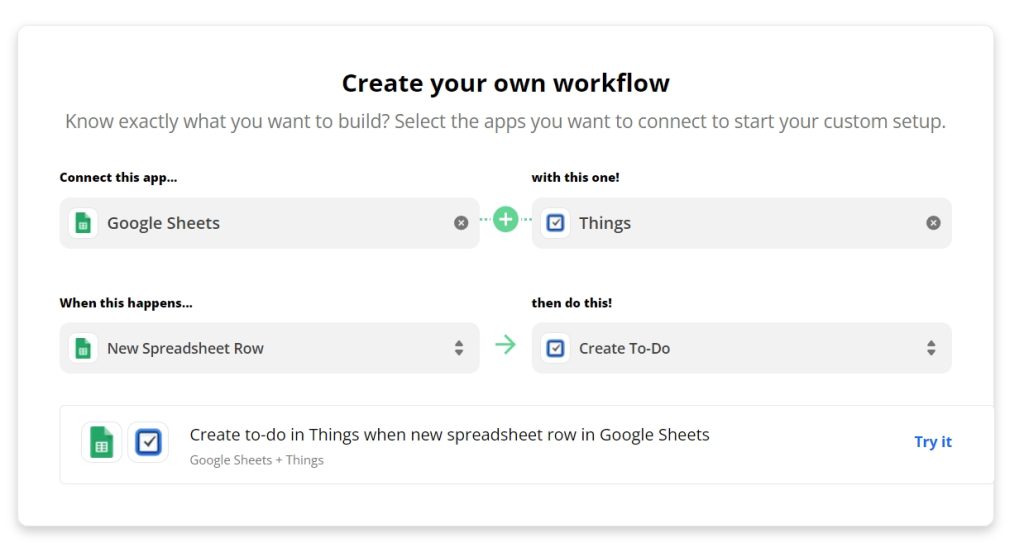
Task: Click the Google Sheets icon in the first app field
Action: coord(83,223)
